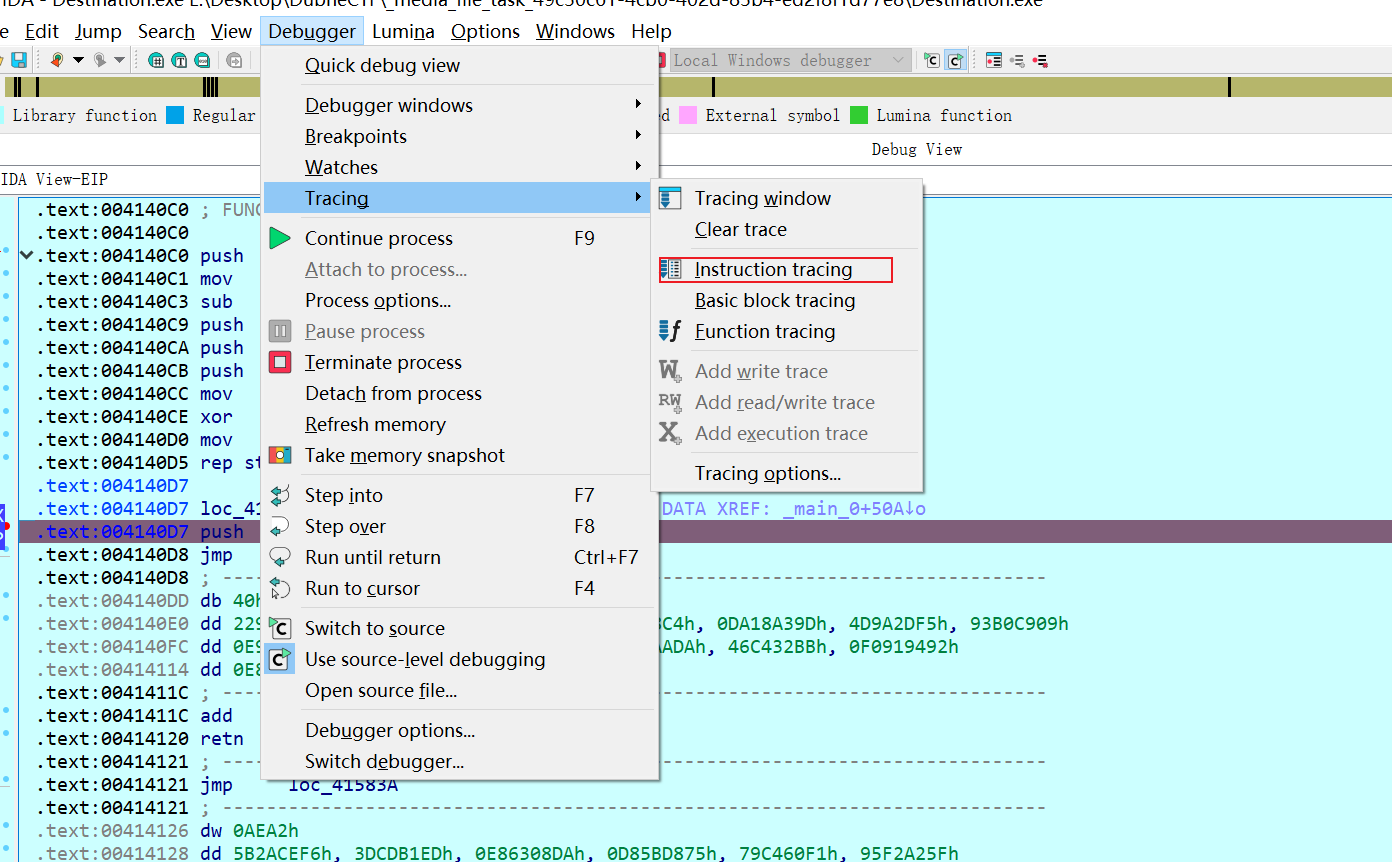
Task: Click the green Lumina function color swatch
Action: [x=859, y=116]
